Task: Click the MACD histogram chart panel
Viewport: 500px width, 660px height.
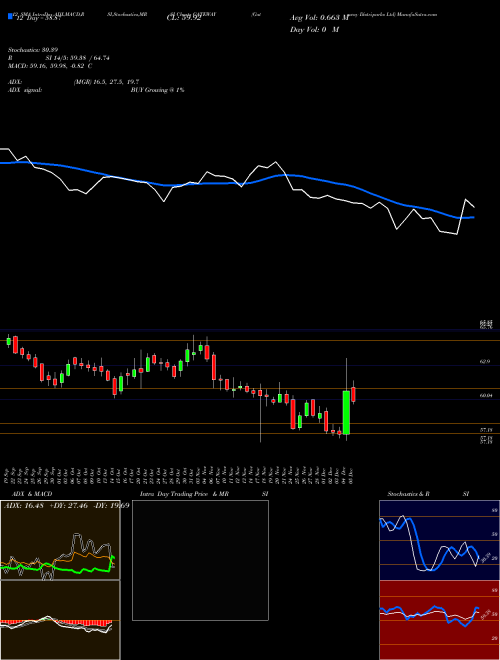Action: pyautogui.click(x=60, y=620)
